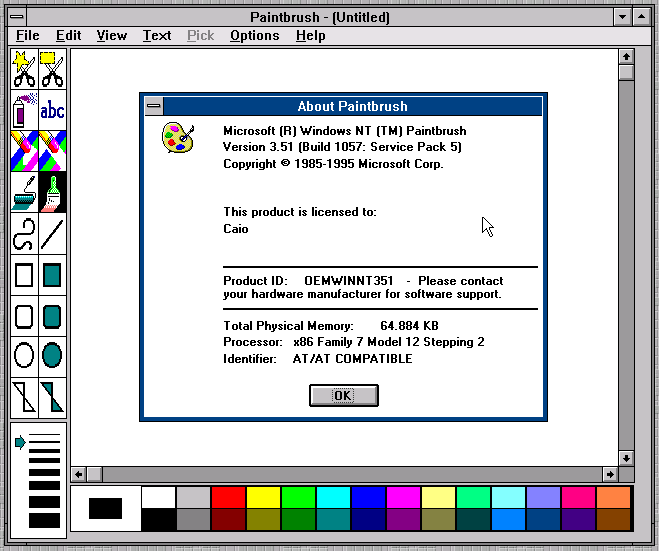The width and height of the screenshot is (659, 551).
Task: Open the Paintbrush window control menu box
Action: point(17,17)
